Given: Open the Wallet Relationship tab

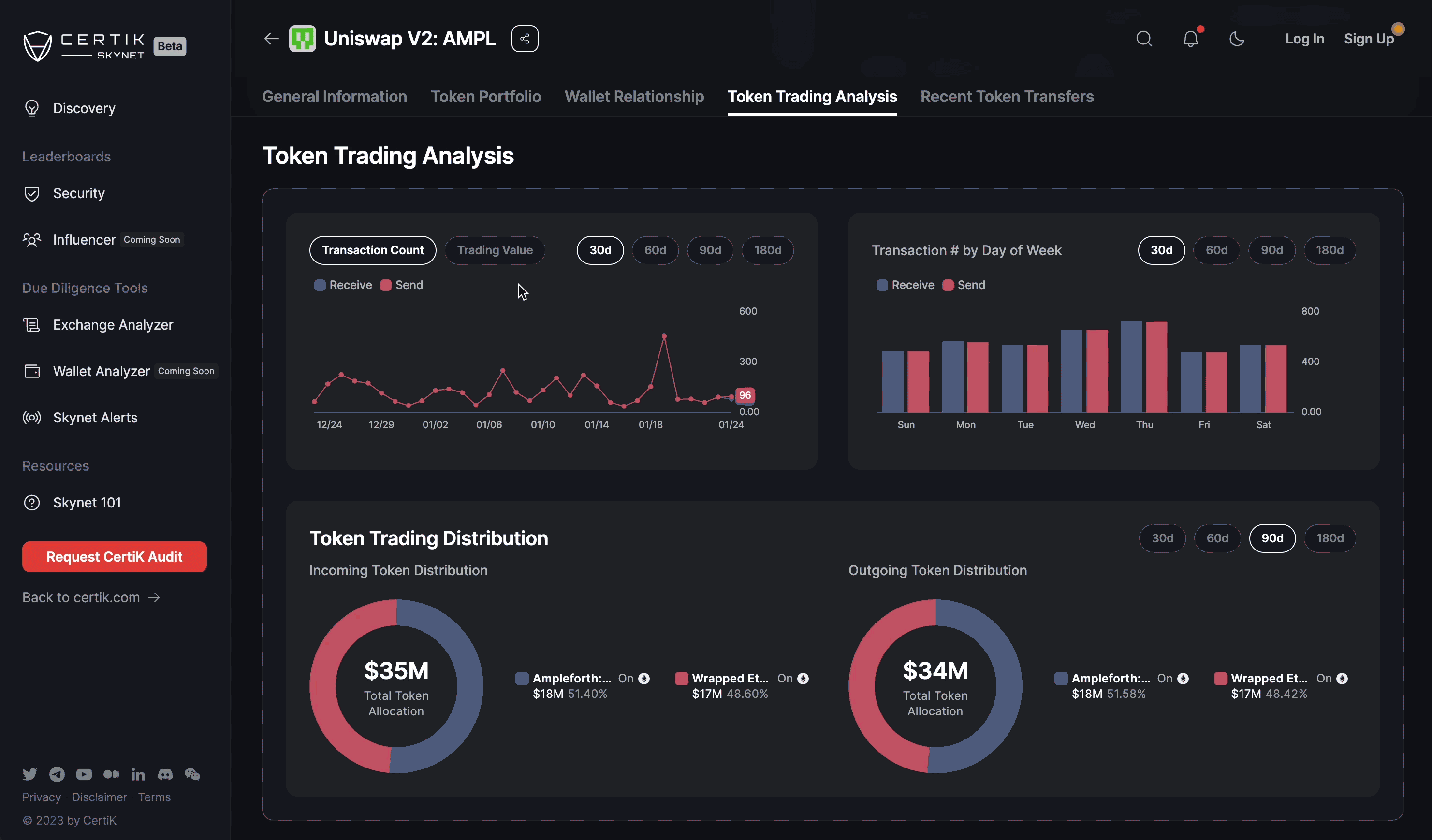Looking at the screenshot, I should coord(634,97).
